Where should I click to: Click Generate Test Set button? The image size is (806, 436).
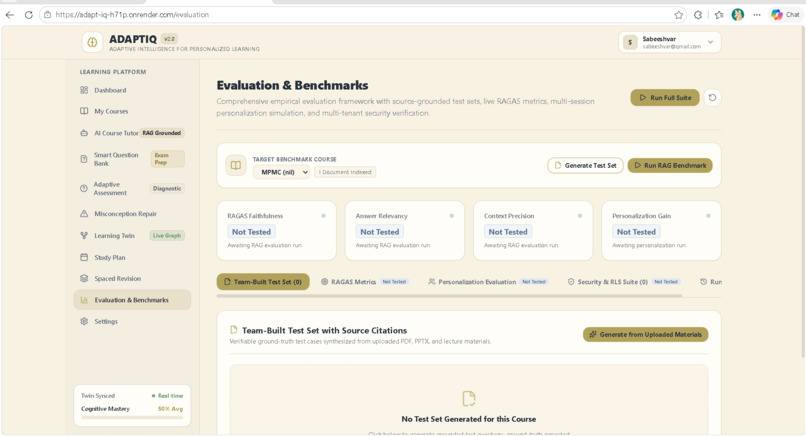coord(585,166)
